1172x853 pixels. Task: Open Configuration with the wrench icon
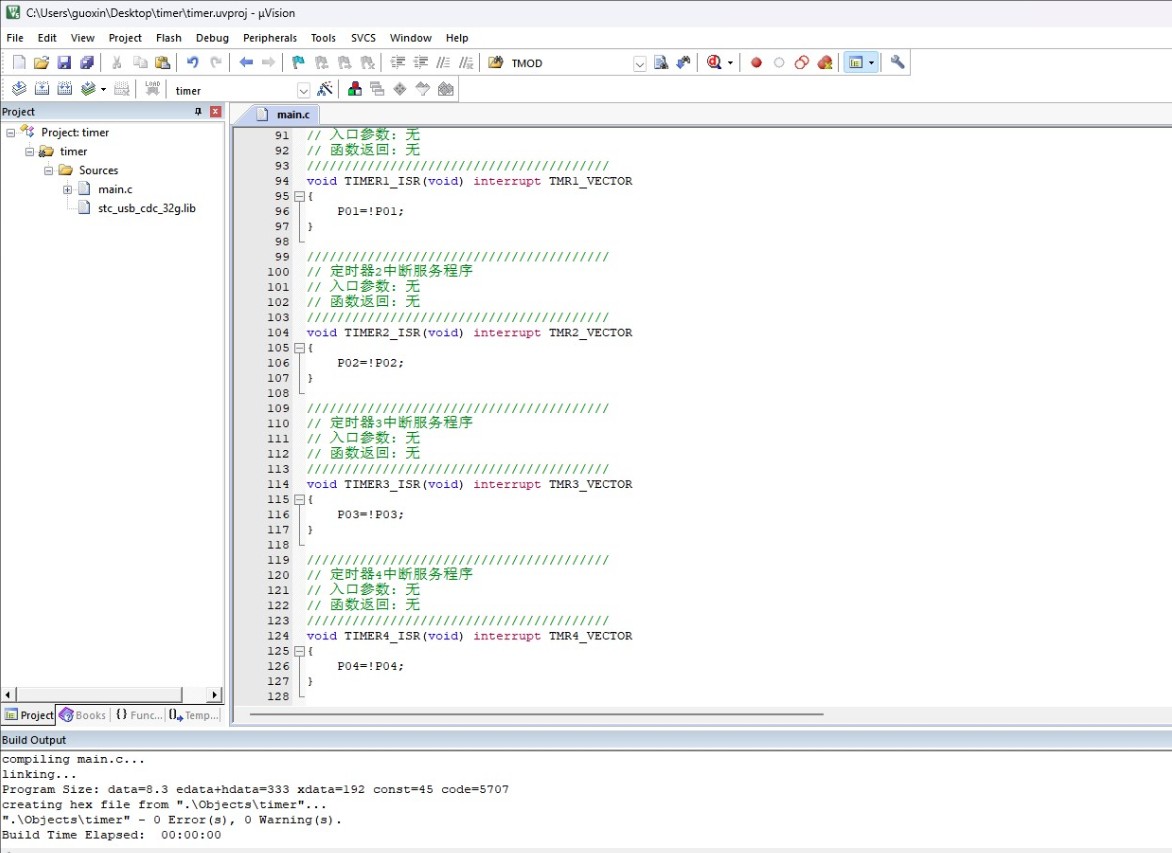(x=897, y=63)
